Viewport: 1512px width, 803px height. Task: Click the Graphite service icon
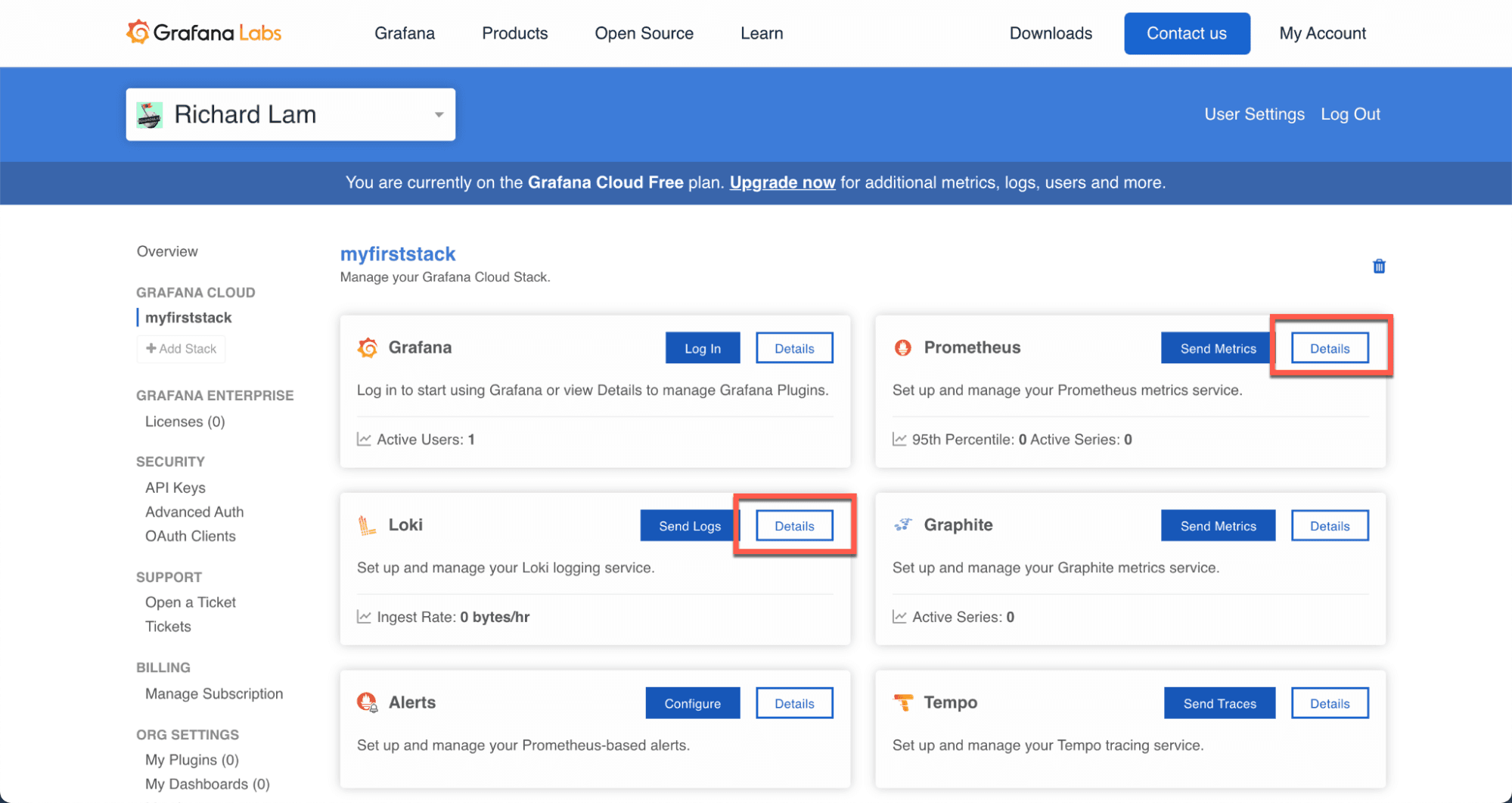coord(902,525)
